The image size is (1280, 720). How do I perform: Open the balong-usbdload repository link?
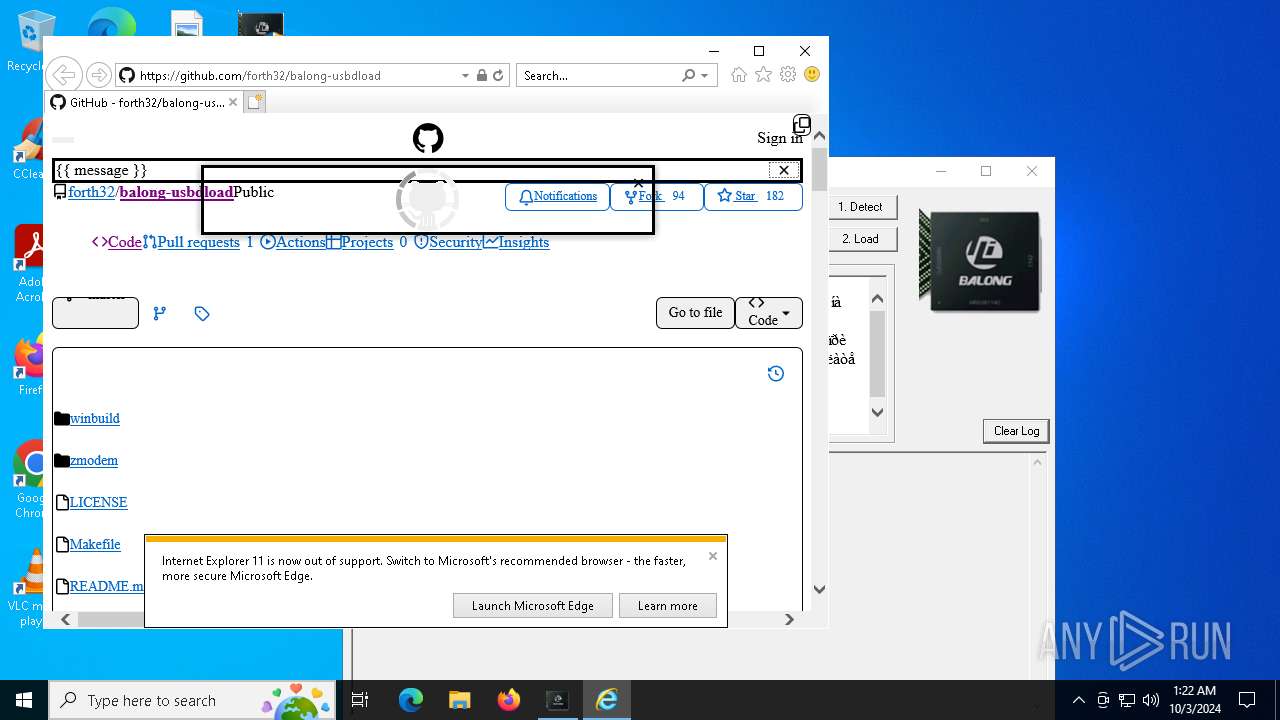176,192
